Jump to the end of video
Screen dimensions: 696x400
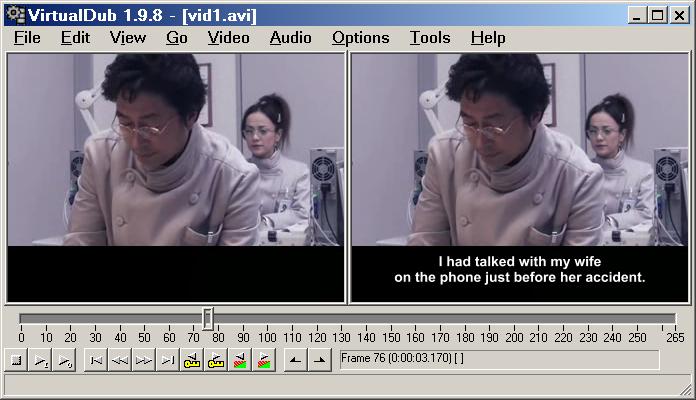point(167,360)
